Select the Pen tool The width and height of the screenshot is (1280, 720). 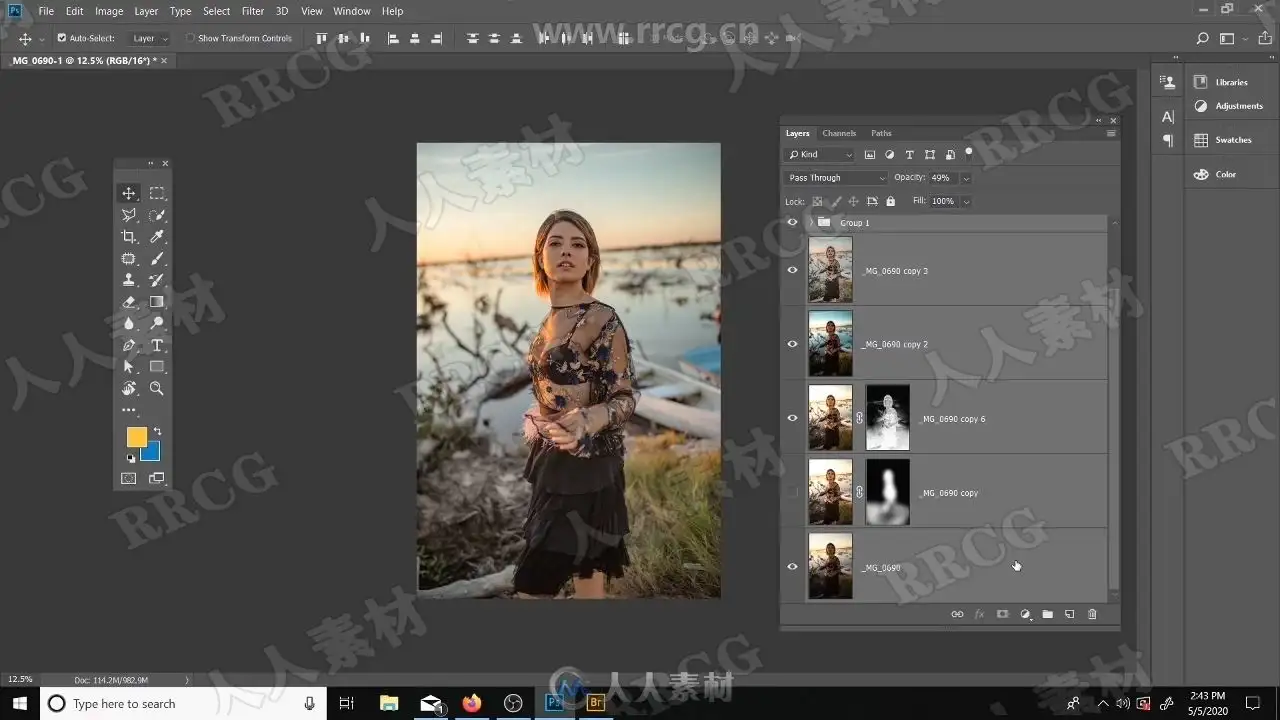tap(129, 346)
